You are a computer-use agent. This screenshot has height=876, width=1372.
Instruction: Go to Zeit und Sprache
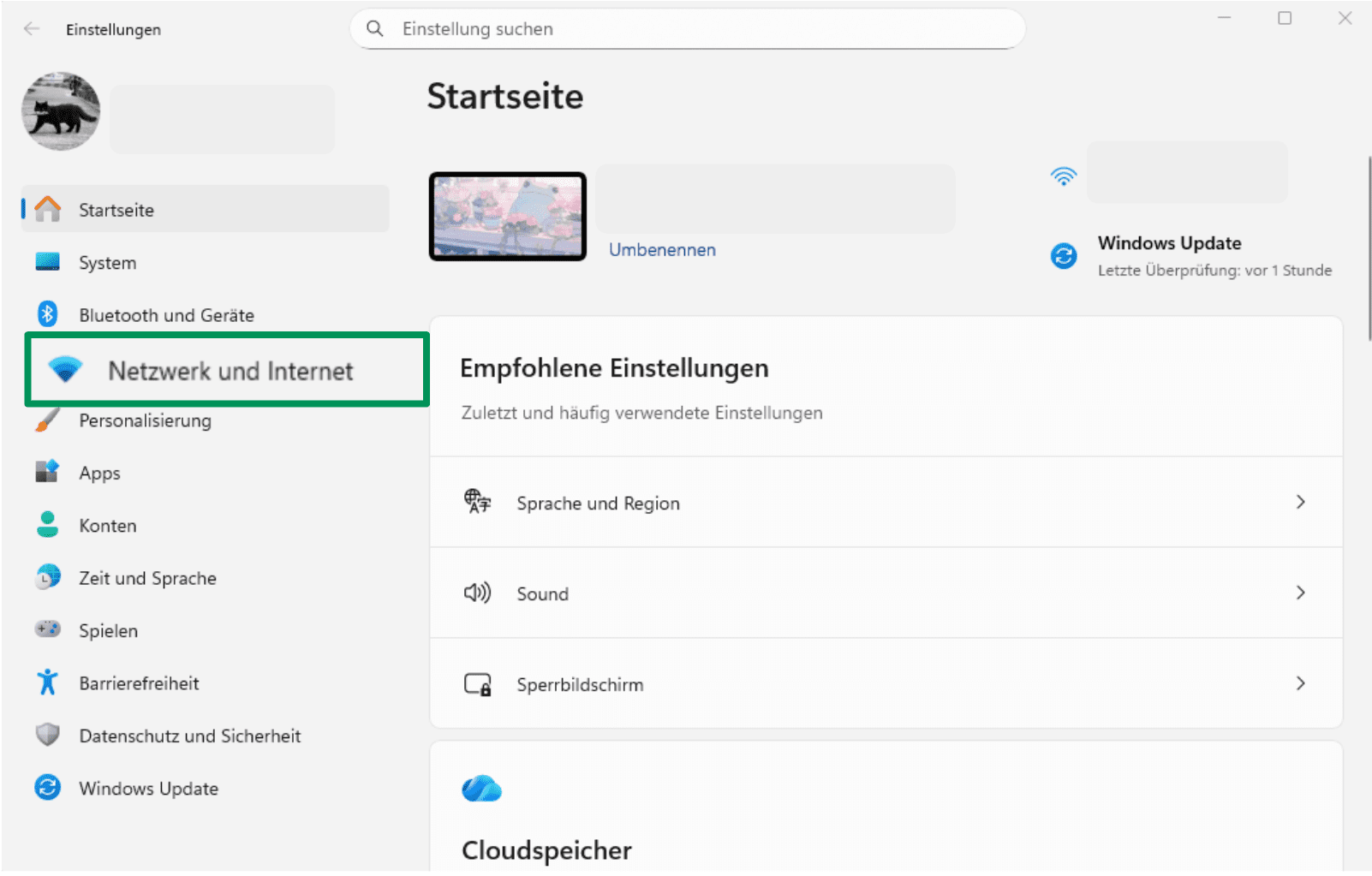pos(147,578)
